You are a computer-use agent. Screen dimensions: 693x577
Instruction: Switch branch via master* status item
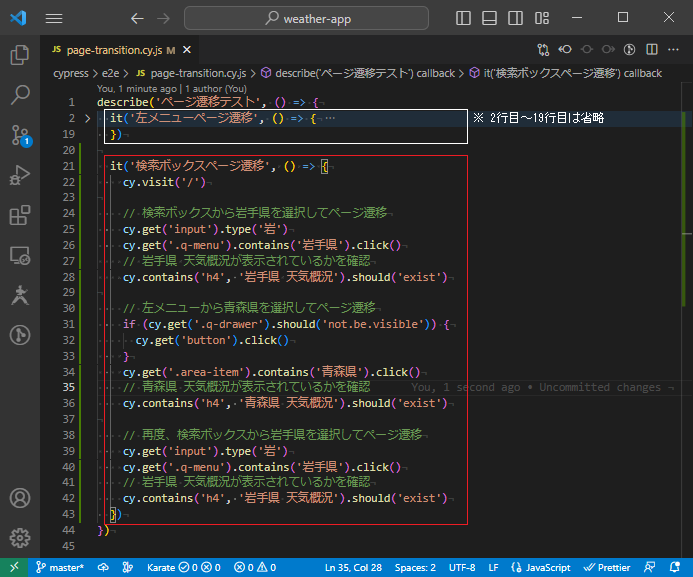click(60, 567)
